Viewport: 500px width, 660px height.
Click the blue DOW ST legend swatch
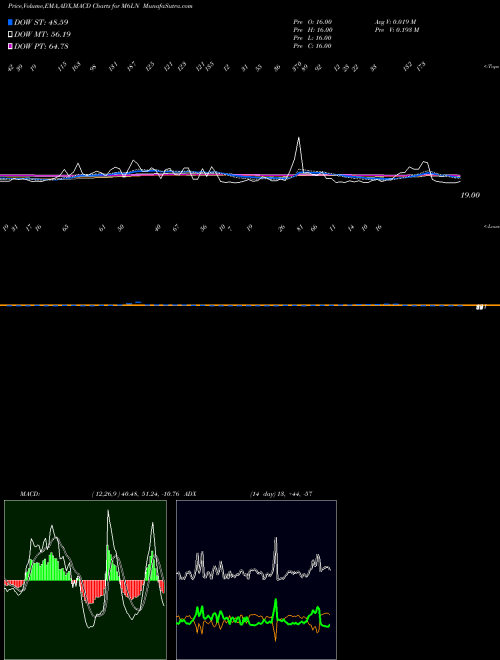point(10,22)
